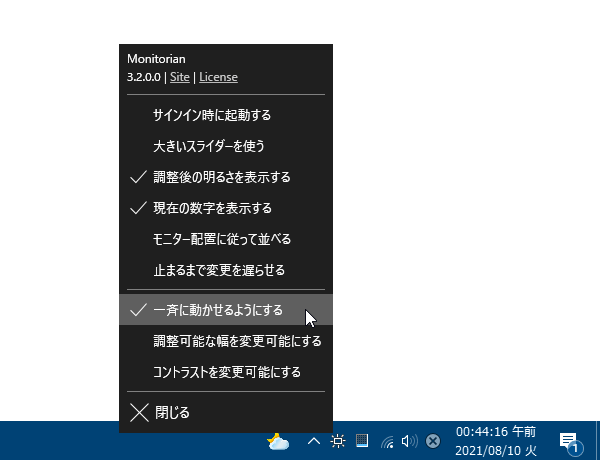The image size is (600, 460).
Task: Click the blue monitor tray icon
Action: tap(362, 440)
